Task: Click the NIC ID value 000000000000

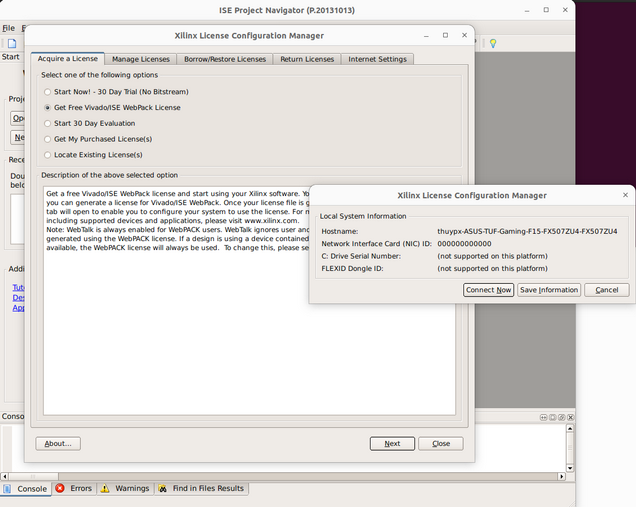Action: click(x=464, y=244)
